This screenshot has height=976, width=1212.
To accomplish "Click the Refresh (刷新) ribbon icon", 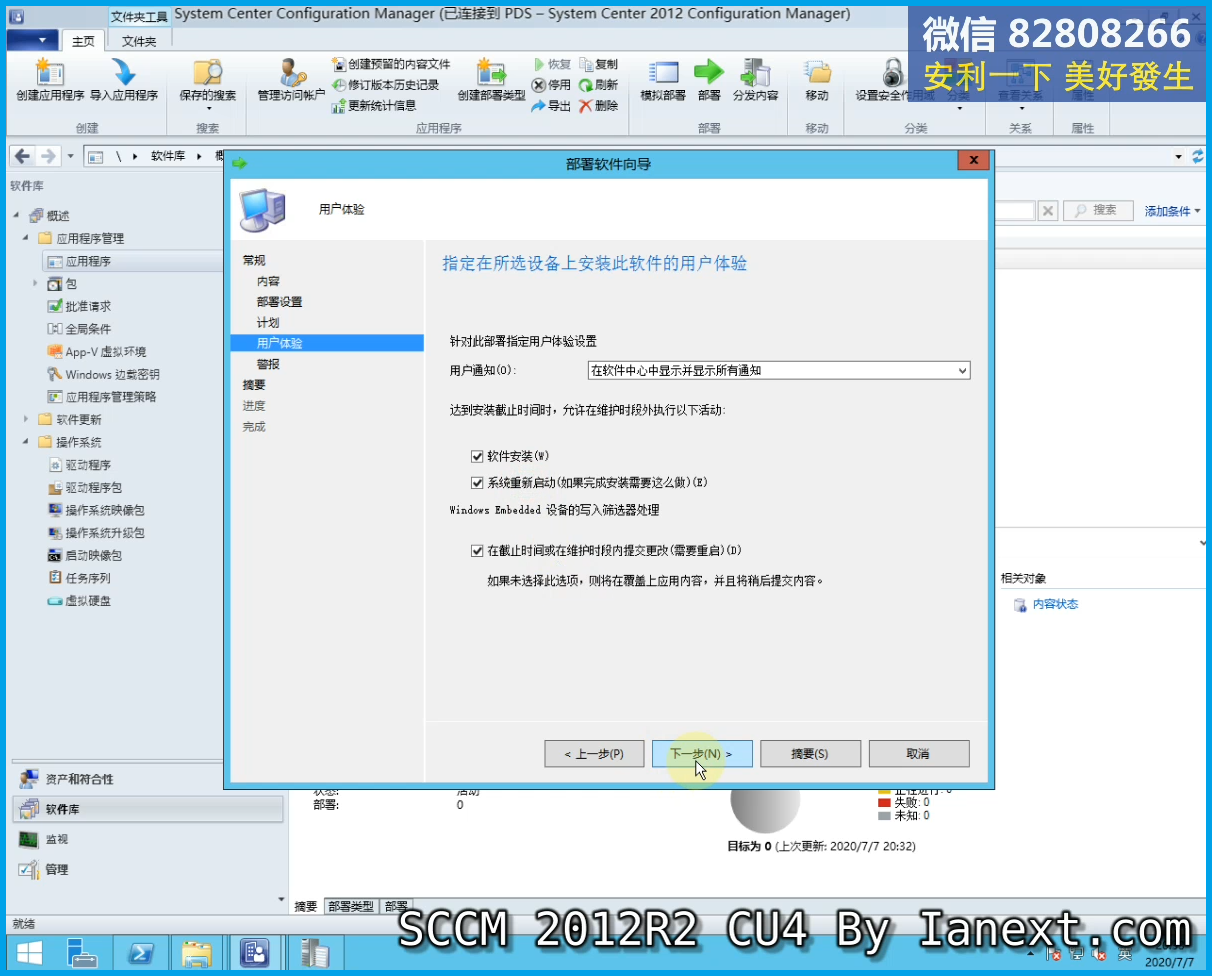I will point(598,85).
